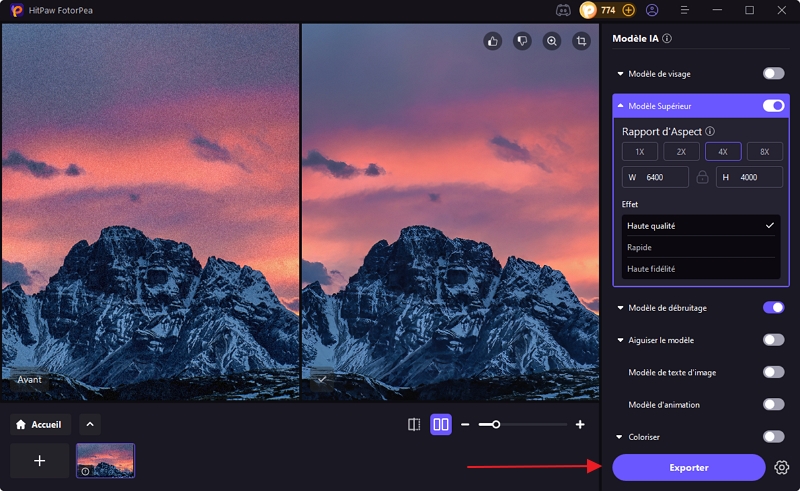Choose the Rapide effect option

699,247
